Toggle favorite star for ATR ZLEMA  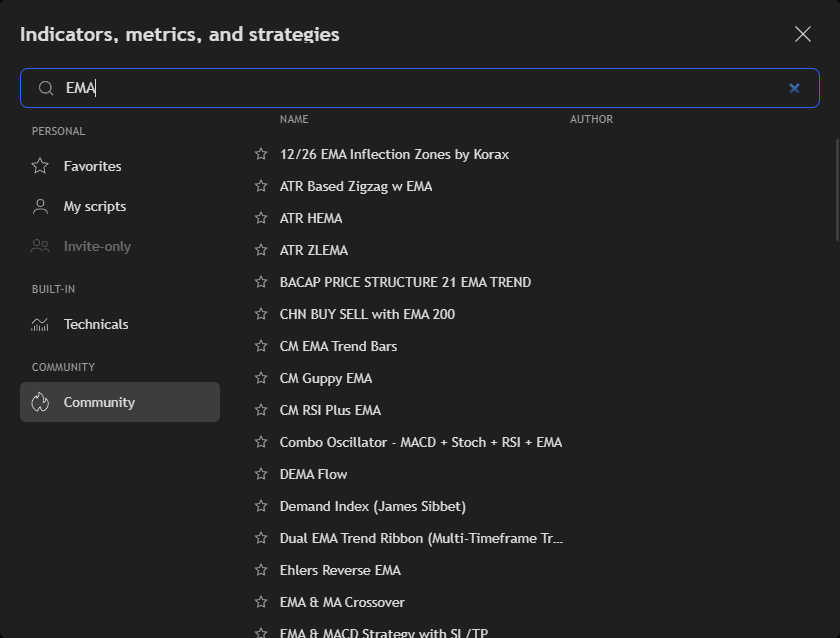pos(261,250)
